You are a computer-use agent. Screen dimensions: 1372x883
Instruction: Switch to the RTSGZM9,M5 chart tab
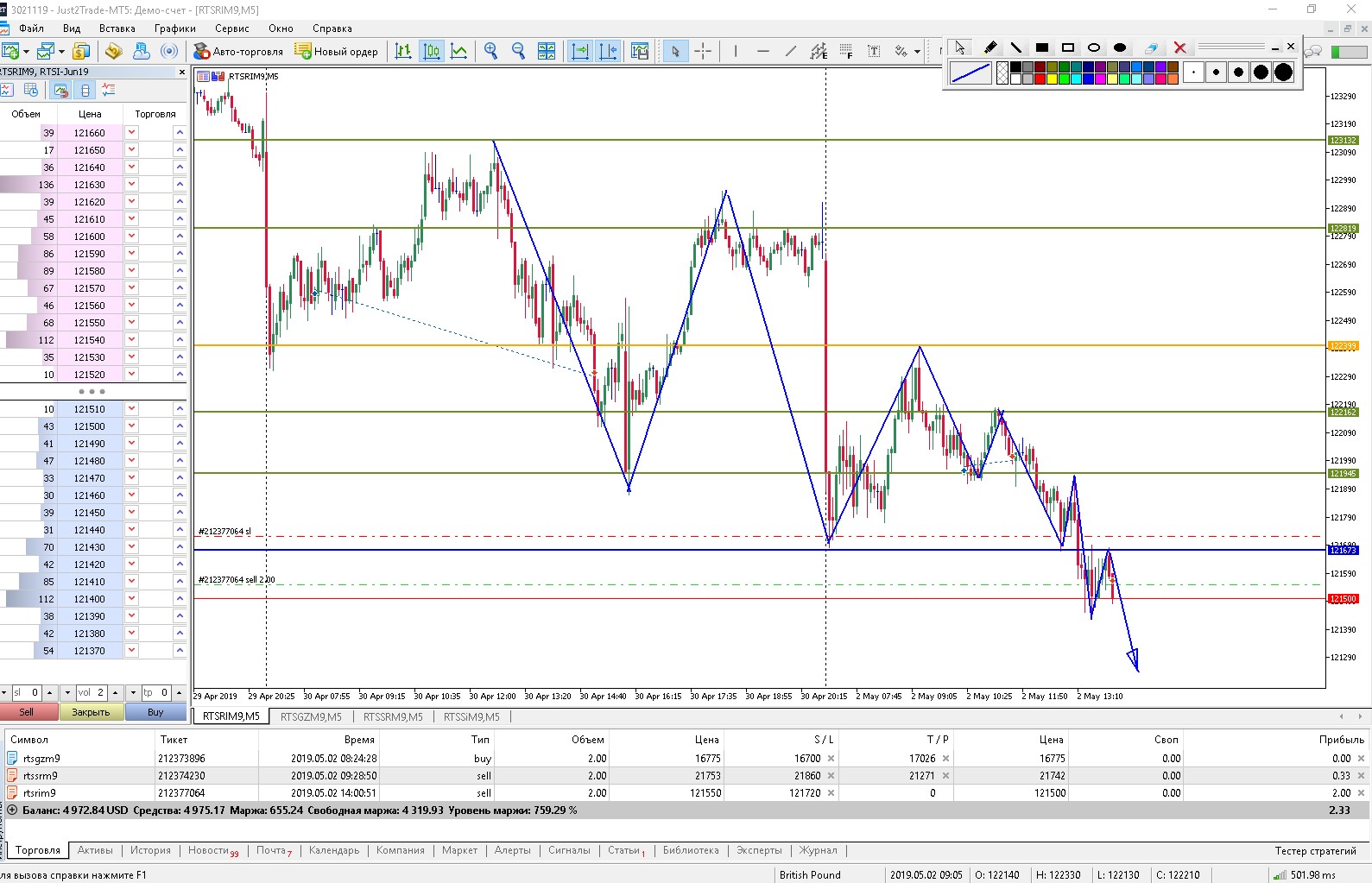coord(311,716)
